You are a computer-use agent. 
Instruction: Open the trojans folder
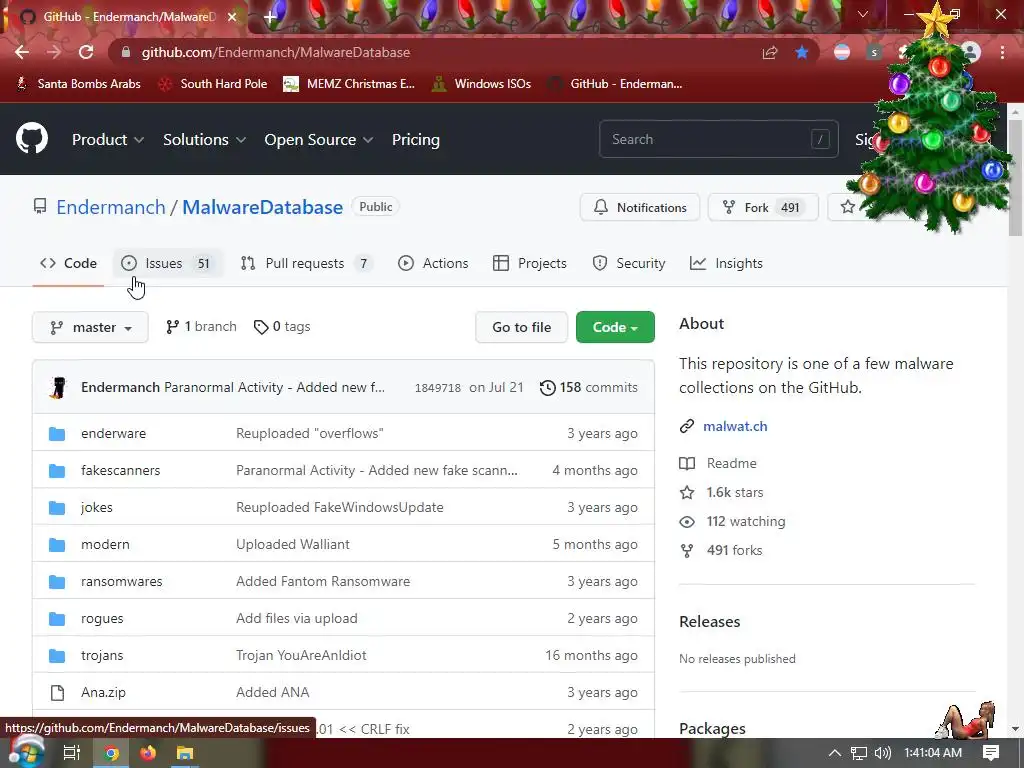coord(102,655)
